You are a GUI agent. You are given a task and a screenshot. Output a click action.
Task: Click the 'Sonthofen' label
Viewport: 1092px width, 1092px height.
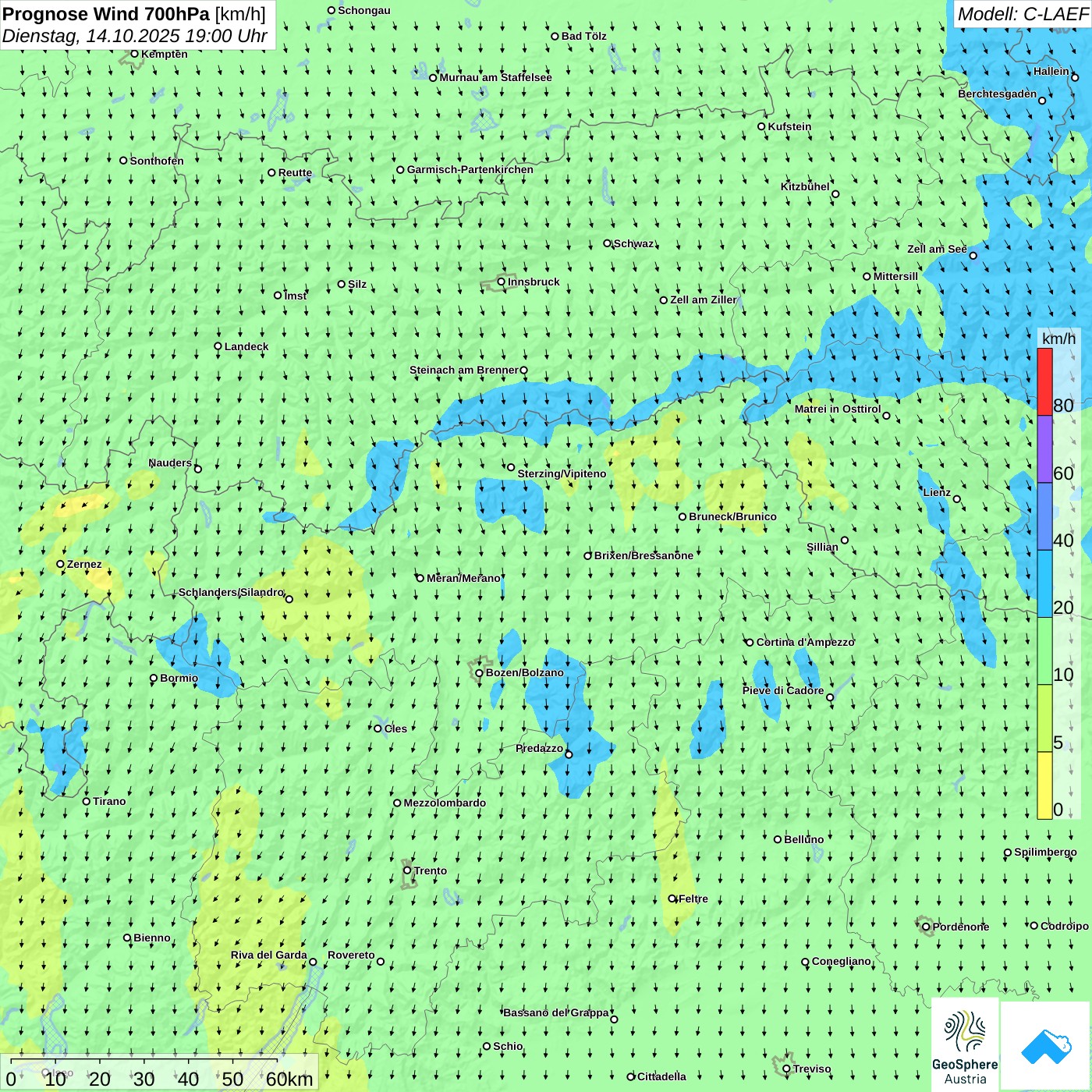[157, 161]
